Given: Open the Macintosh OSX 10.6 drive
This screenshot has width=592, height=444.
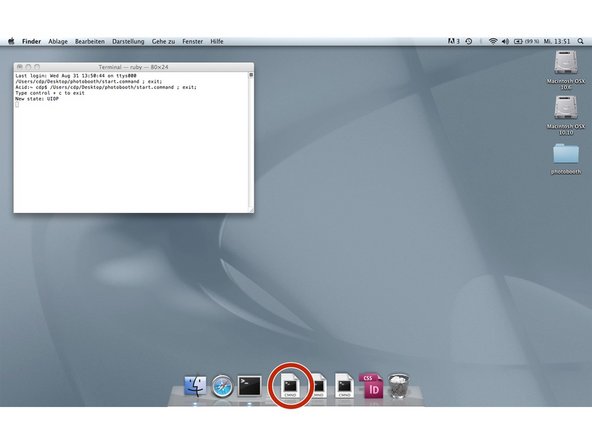Looking at the screenshot, I should tap(566, 63).
